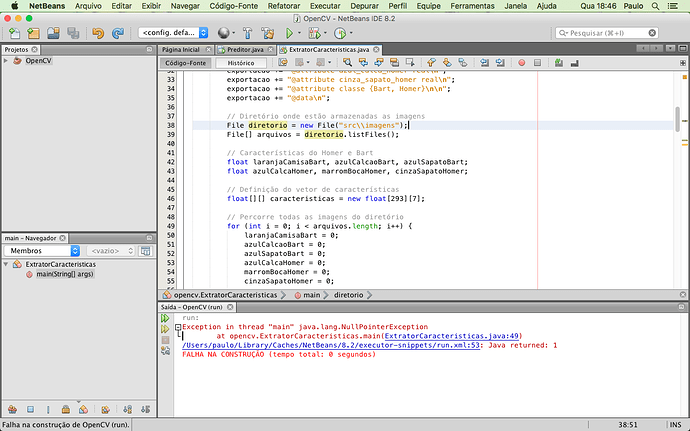Undo the last edit with the toolbar arrow

click(98, 33)
